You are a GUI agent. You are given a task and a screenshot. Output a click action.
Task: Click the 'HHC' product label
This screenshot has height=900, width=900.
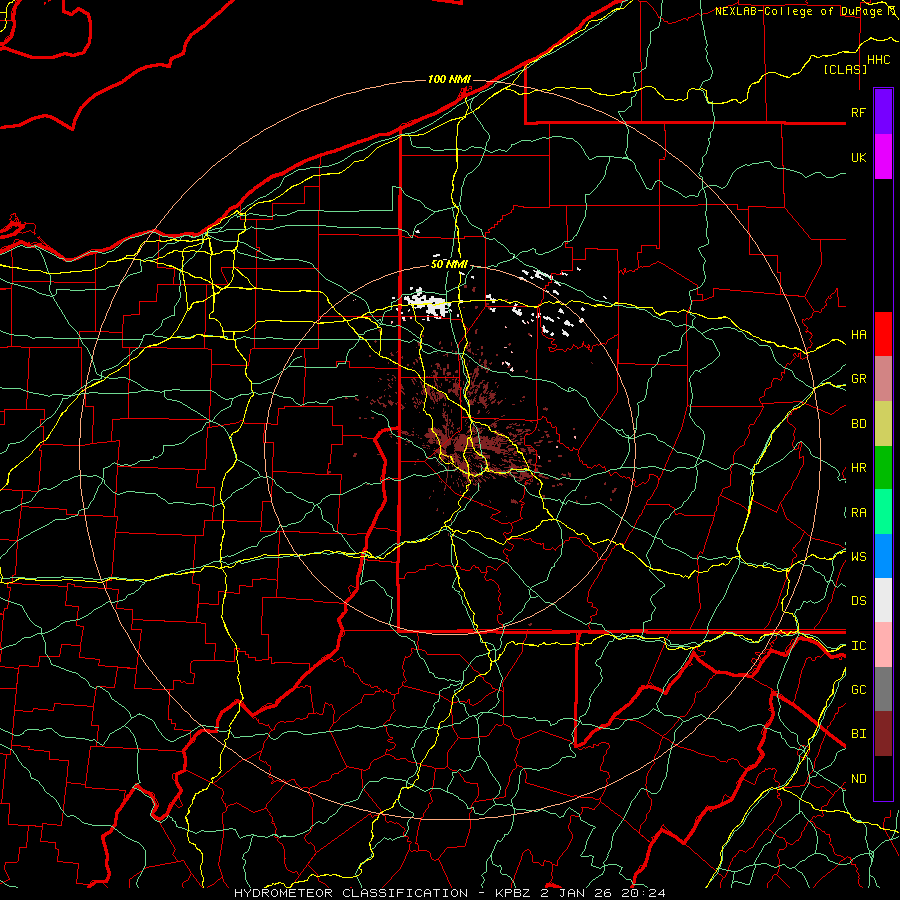pos(879,60)
